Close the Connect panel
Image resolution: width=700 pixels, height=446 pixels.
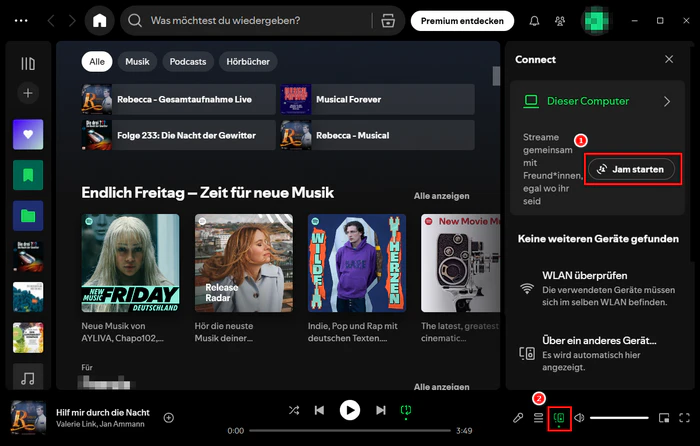669,59
